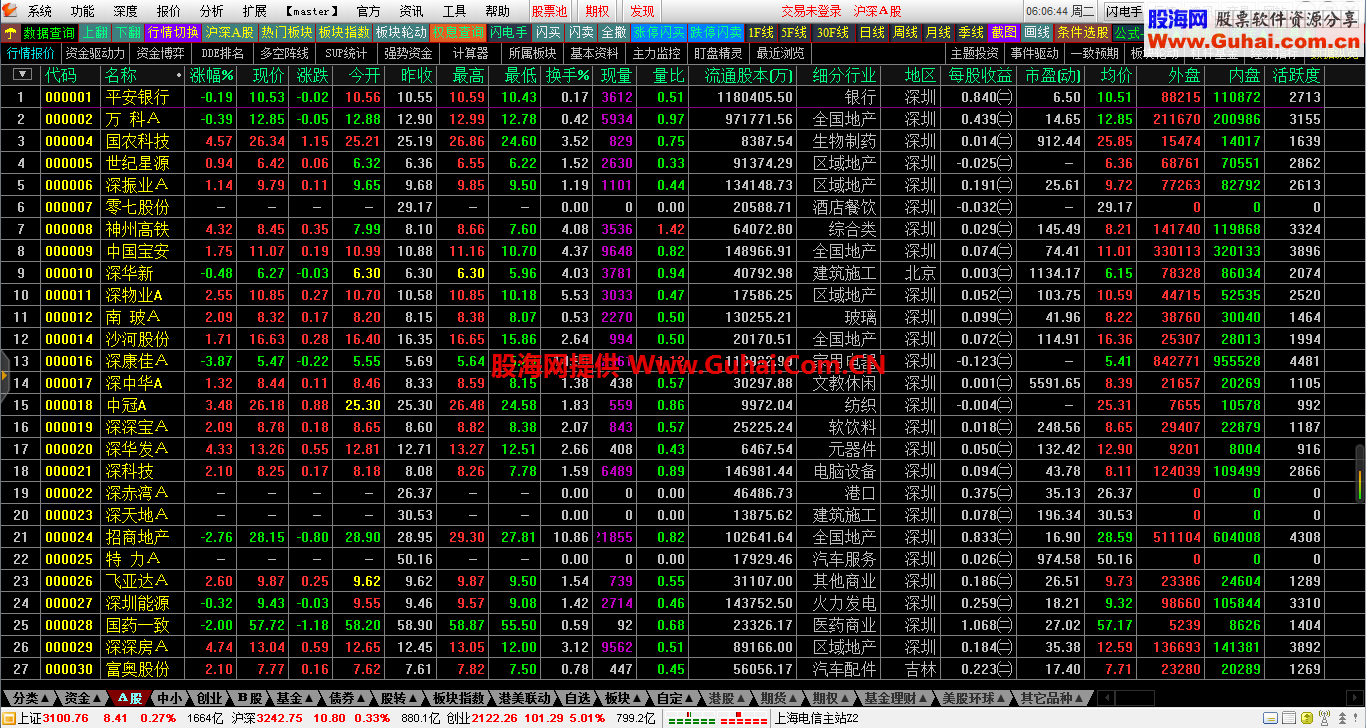Open the column selector dropdown left of 代码

coord(22,75)
